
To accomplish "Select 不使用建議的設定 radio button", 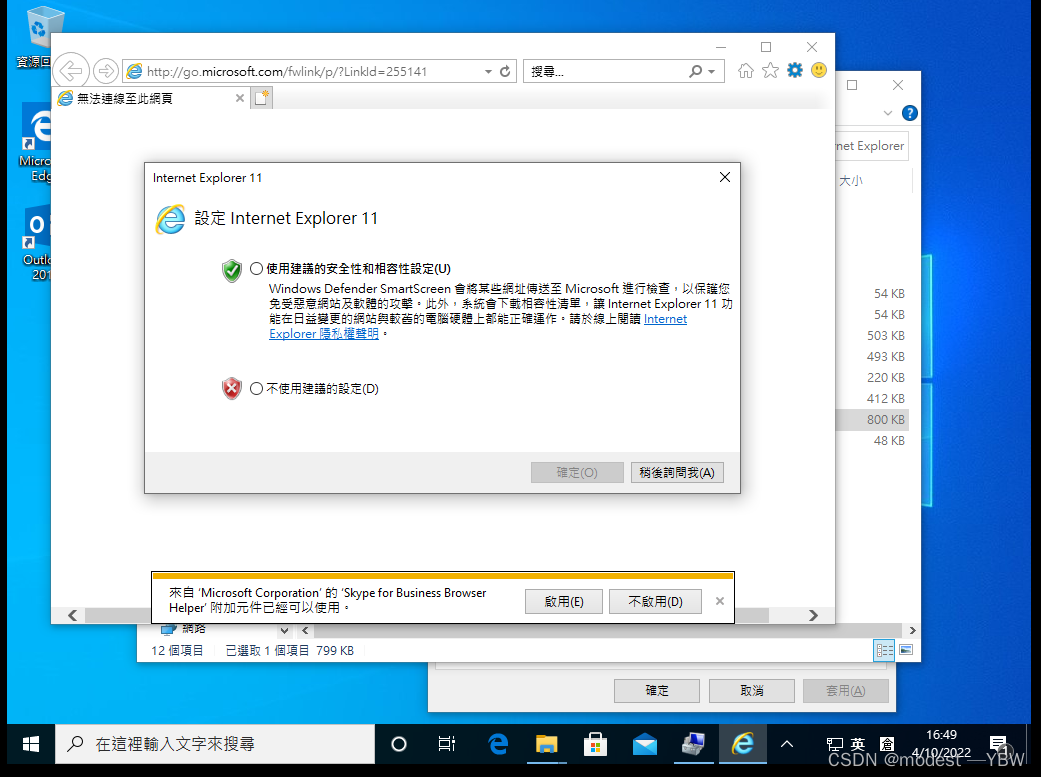I will point(256,388).
